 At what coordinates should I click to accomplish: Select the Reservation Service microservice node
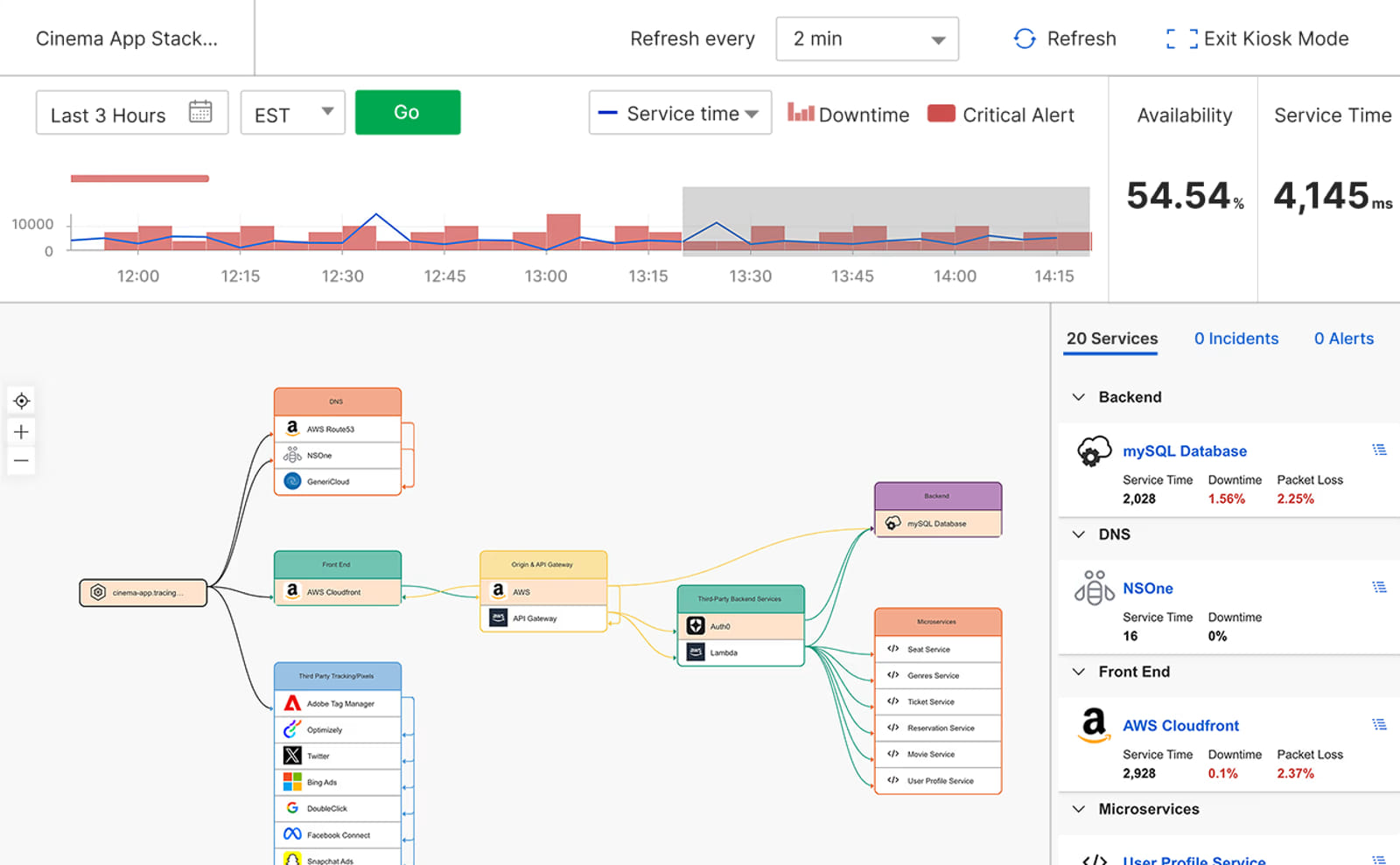click(x=938, y=729)
